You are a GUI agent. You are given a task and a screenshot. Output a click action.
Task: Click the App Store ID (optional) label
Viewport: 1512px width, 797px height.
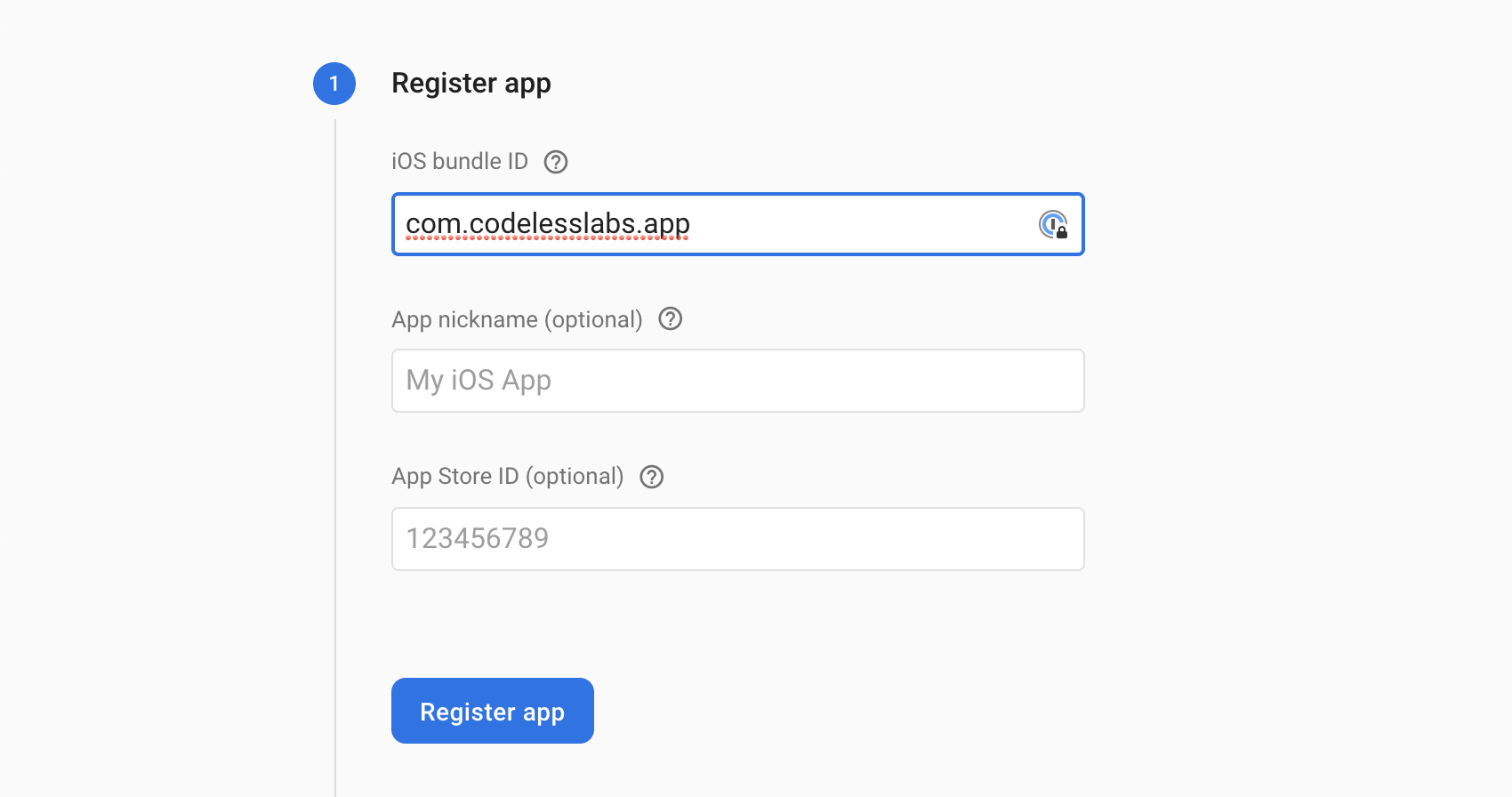(508, 477)
